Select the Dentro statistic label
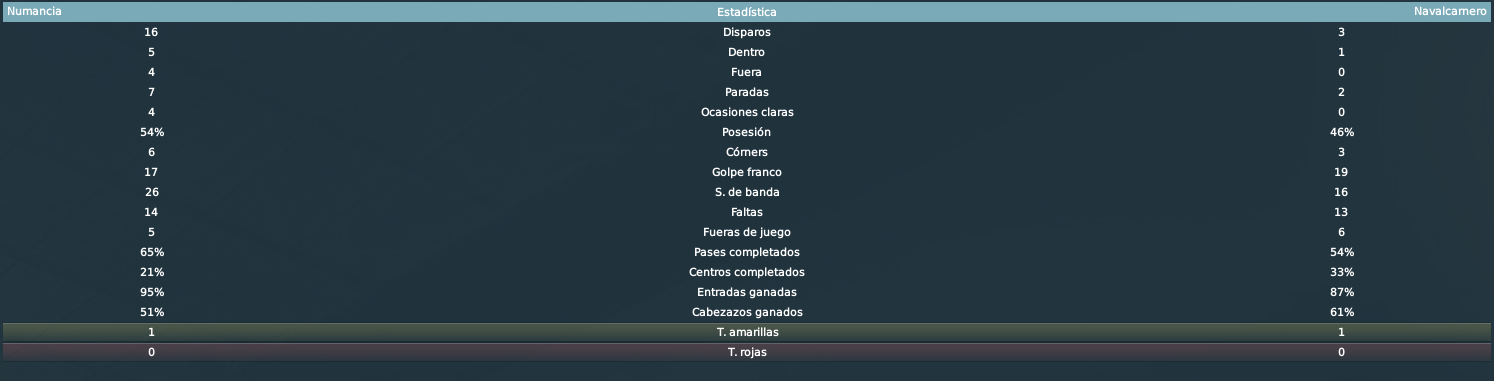The width and height of the screenshot is (1494, 381). 747,52
